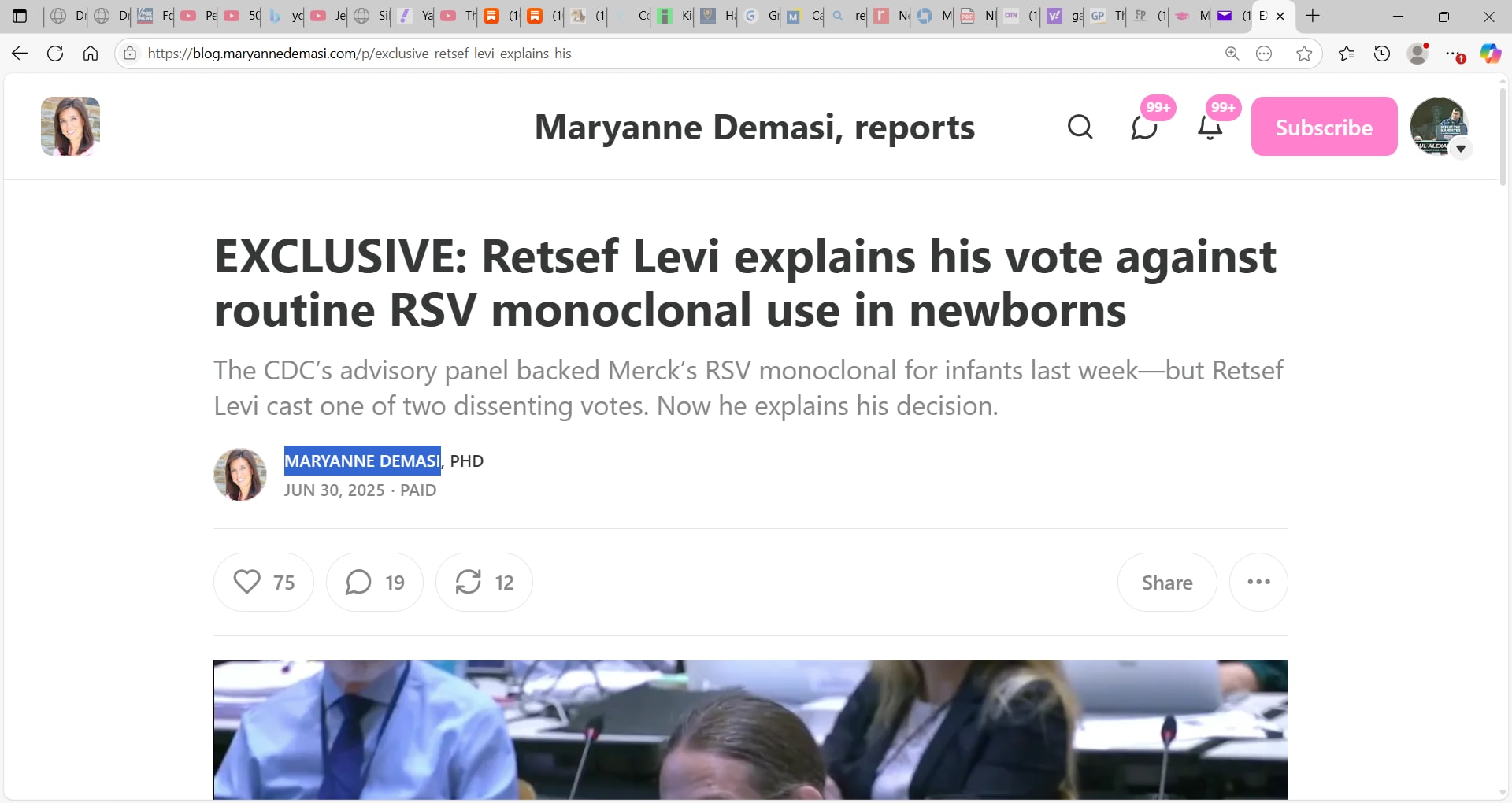The image size is (1512, 803).
Task: Restack the post using 12 restacks button
Action: point(484,582)
